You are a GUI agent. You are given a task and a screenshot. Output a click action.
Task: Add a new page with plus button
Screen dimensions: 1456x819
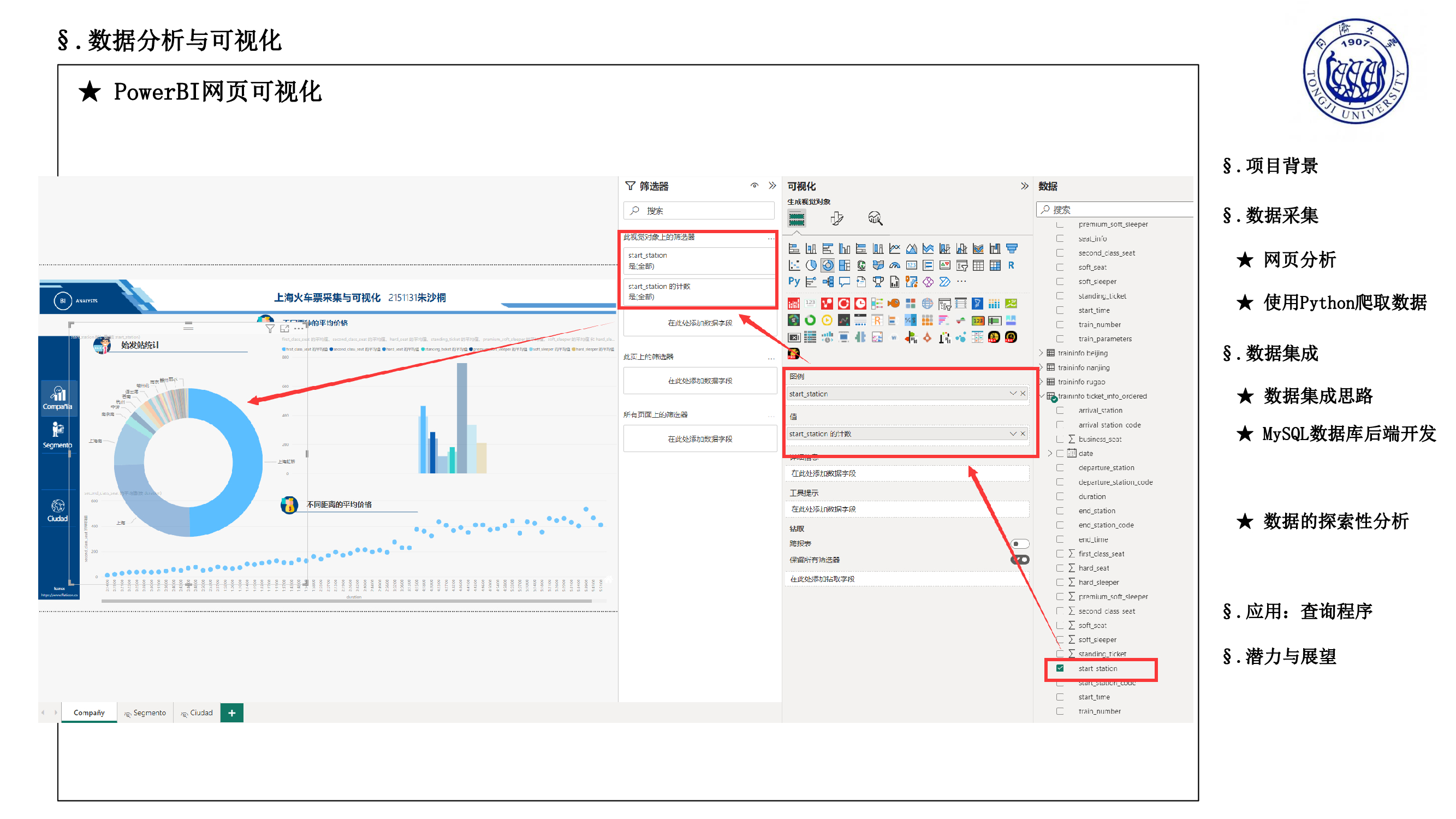[231, 713]
